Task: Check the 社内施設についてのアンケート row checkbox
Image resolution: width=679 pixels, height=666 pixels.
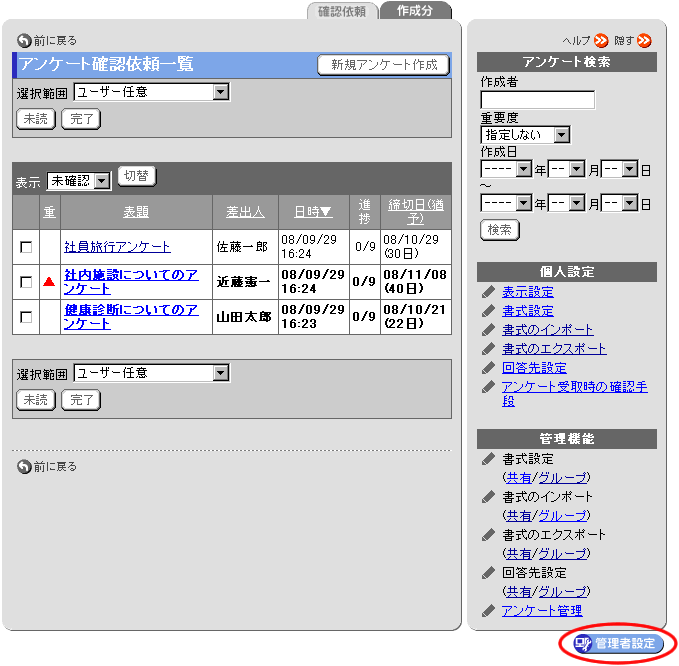Action: pyautogui.click(x=26, y=283)
